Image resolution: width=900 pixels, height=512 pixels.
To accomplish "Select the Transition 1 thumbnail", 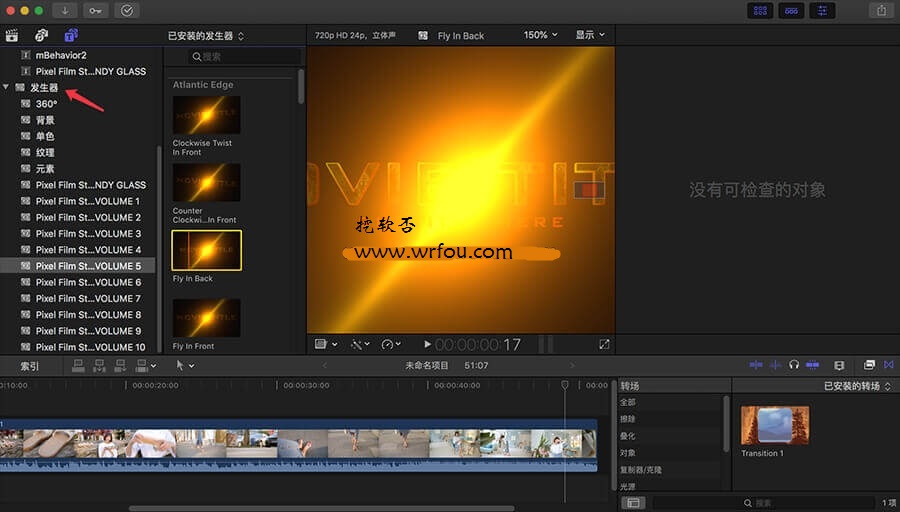I will click(x=775, y=426).
